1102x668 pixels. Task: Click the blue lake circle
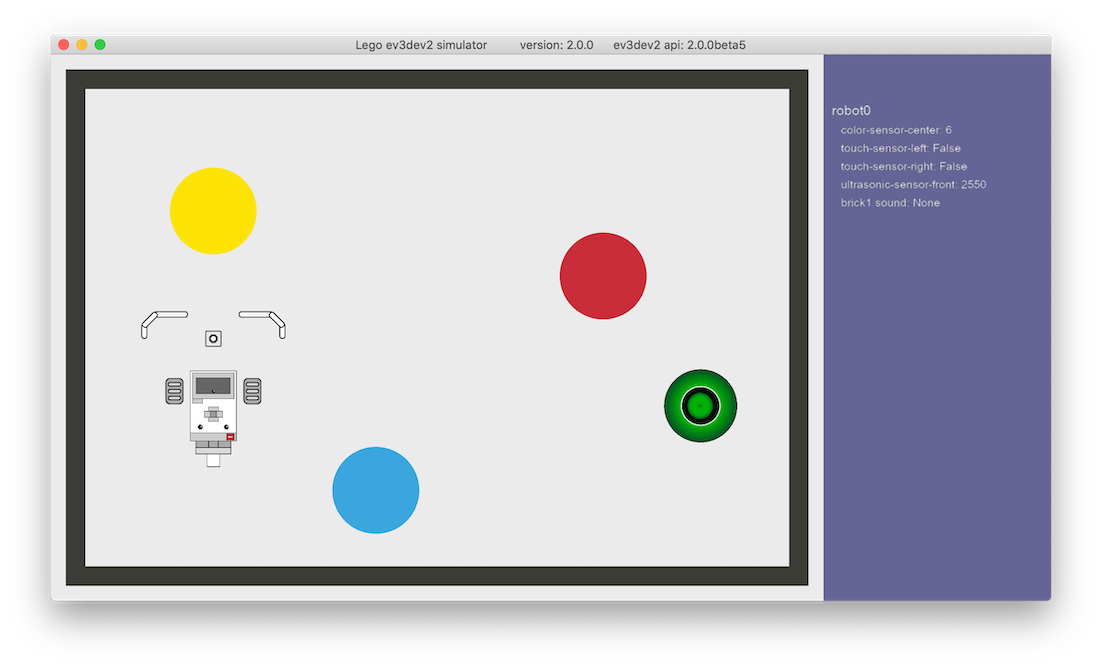pyautogui.click(x=376, y=490)
